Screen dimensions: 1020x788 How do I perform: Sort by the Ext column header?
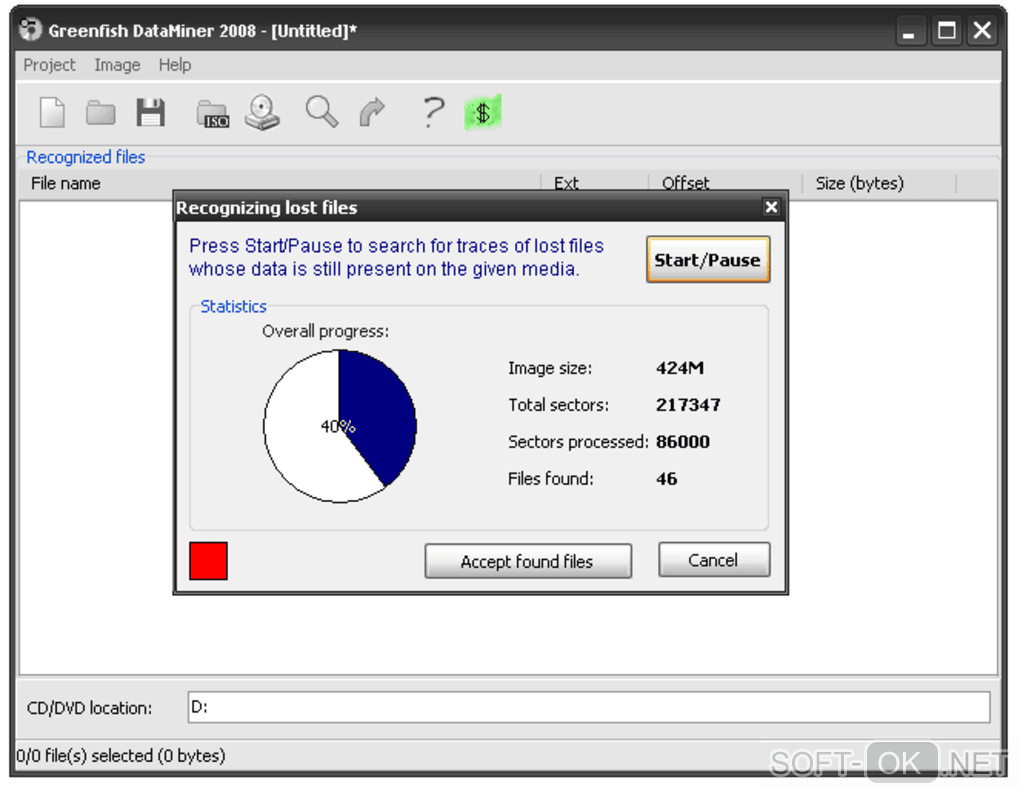click(594, 183)
